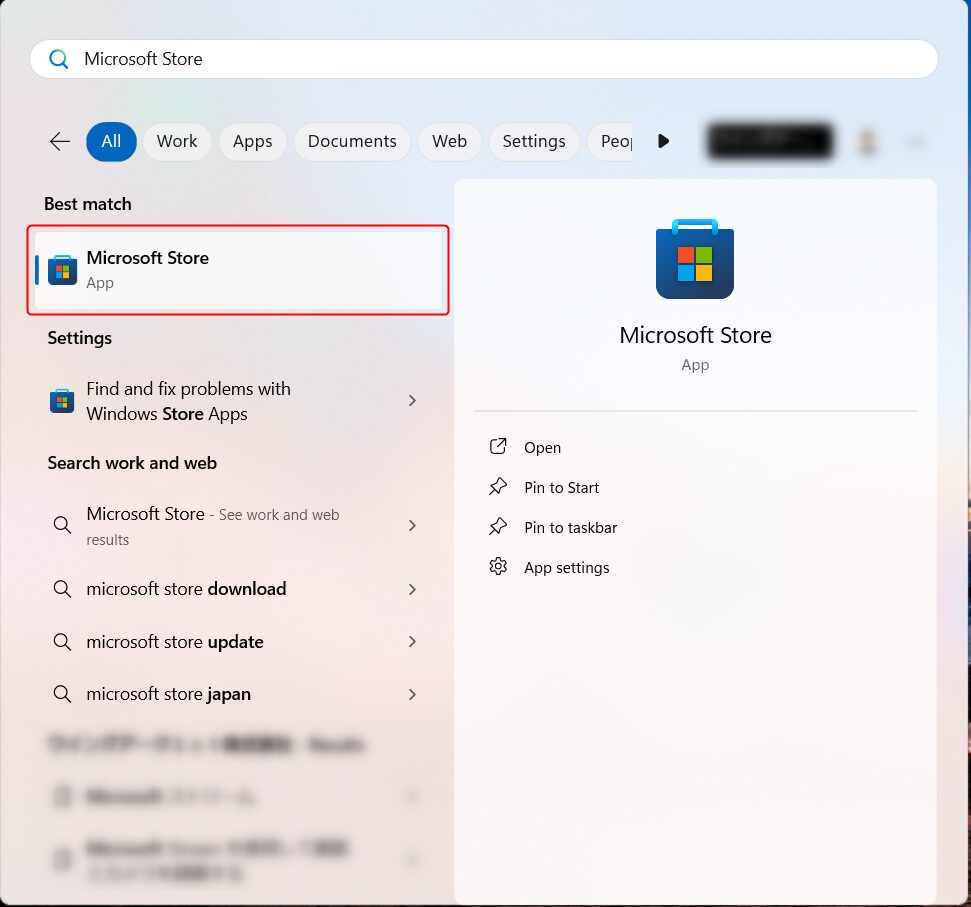Switch to the Documents filter tab

coord(352,142)
